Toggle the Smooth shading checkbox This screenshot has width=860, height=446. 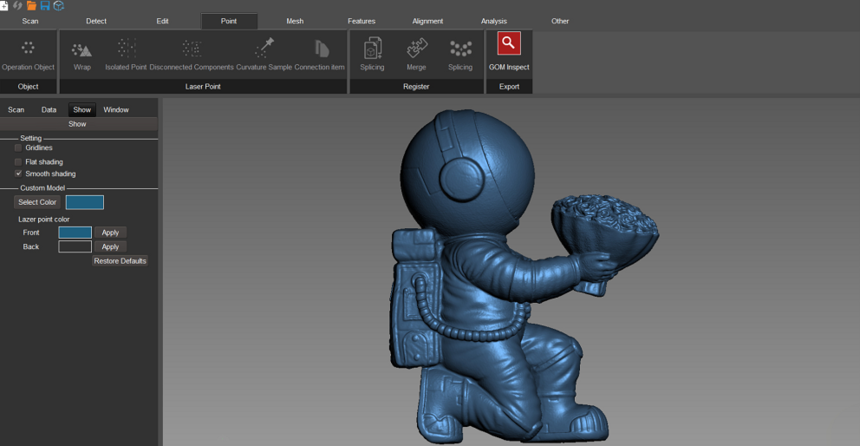click(18, 174)
